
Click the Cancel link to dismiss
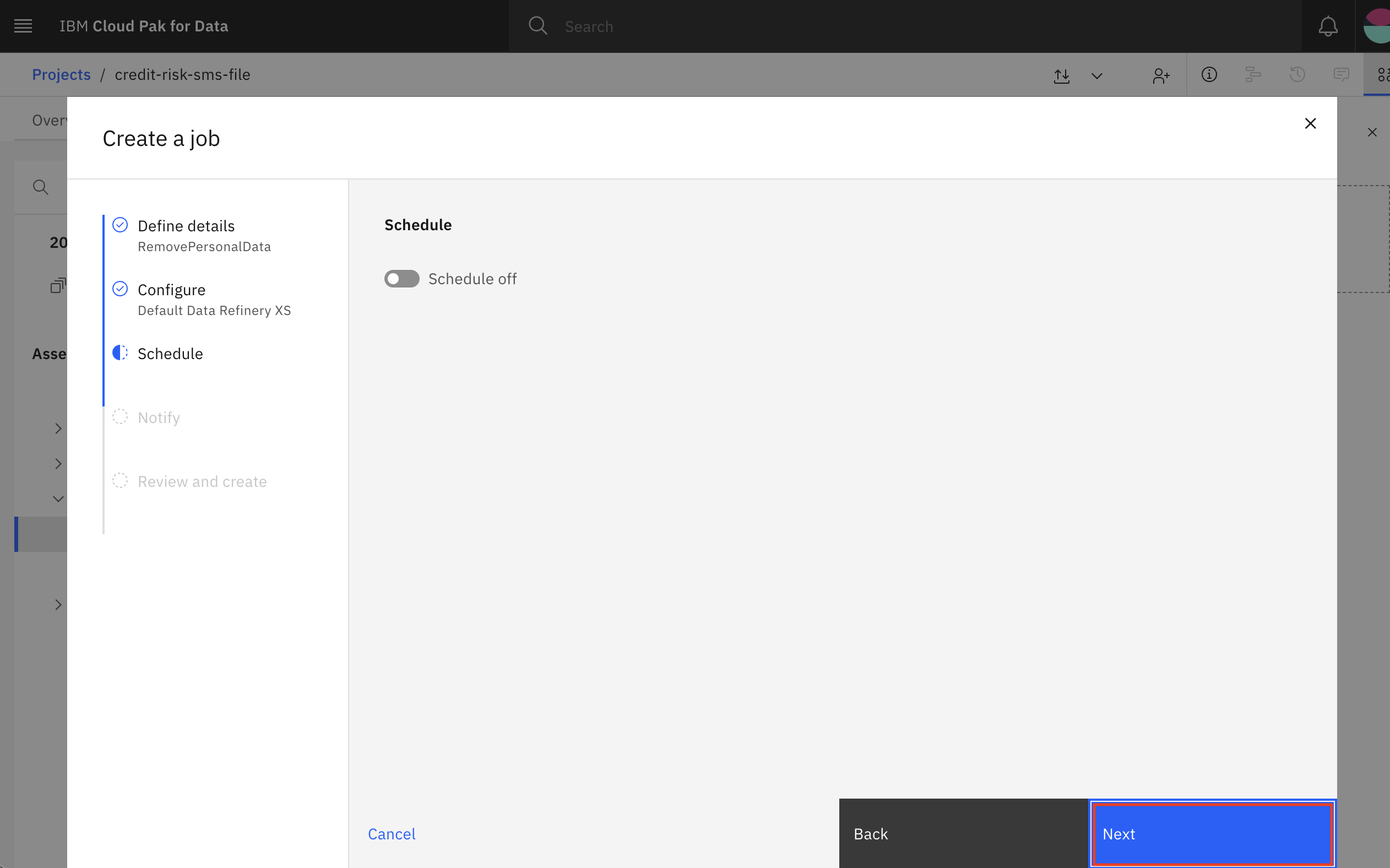click(391, 833)
